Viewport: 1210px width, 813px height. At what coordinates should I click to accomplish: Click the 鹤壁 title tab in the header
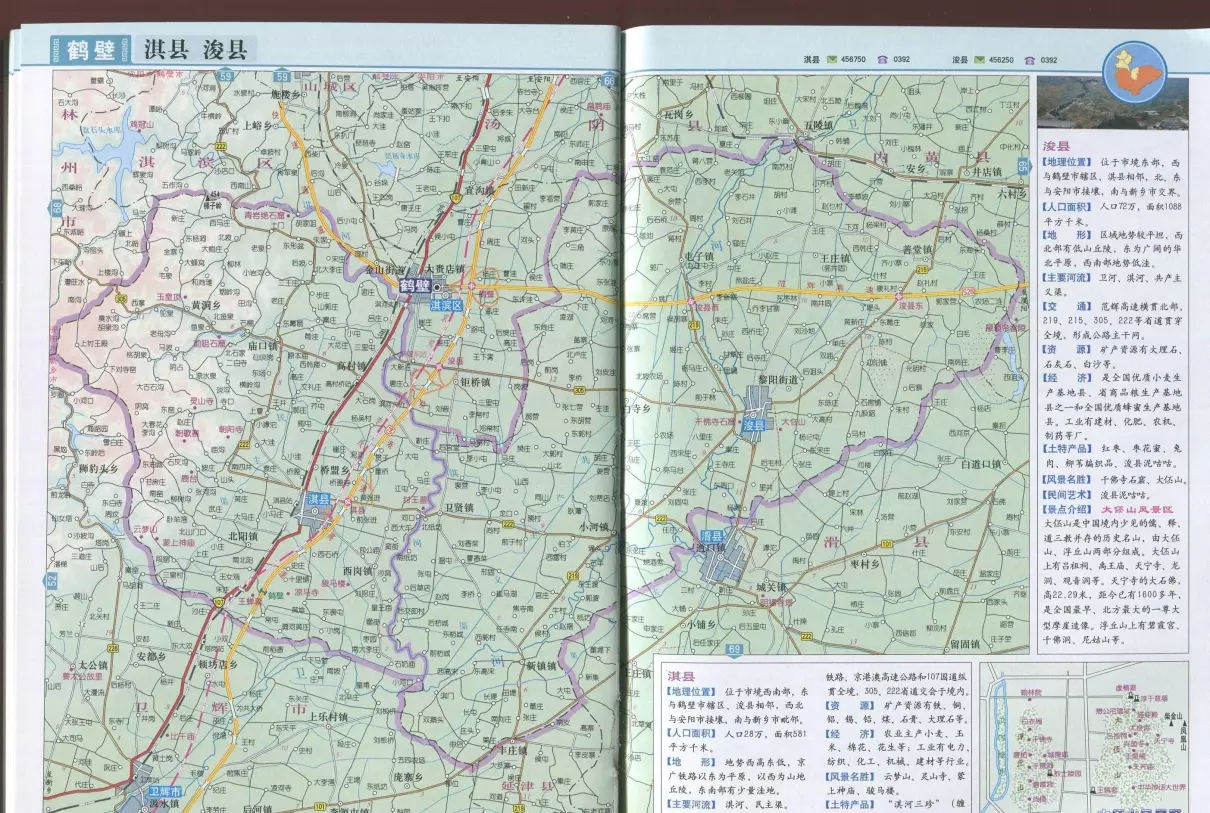click(x=90, y=49)
